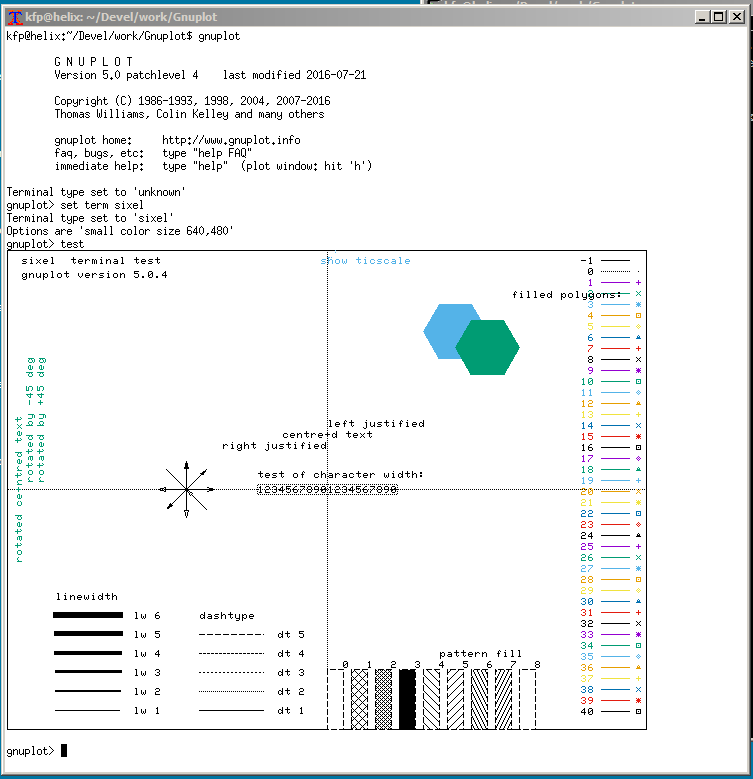
Task: Click 'gnuplot version 5.0.4' in the plot
Action: click(94, 275)
